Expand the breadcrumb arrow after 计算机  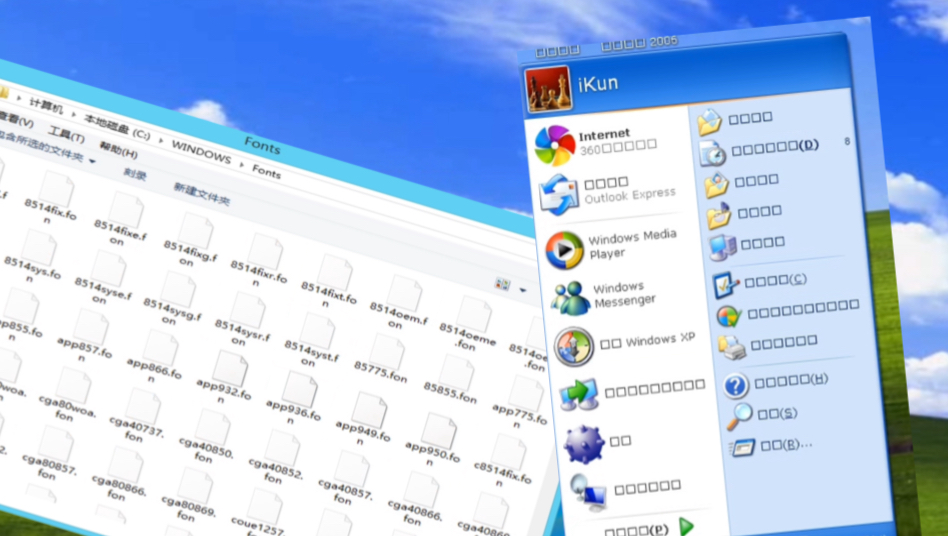(x=74, y=114)
